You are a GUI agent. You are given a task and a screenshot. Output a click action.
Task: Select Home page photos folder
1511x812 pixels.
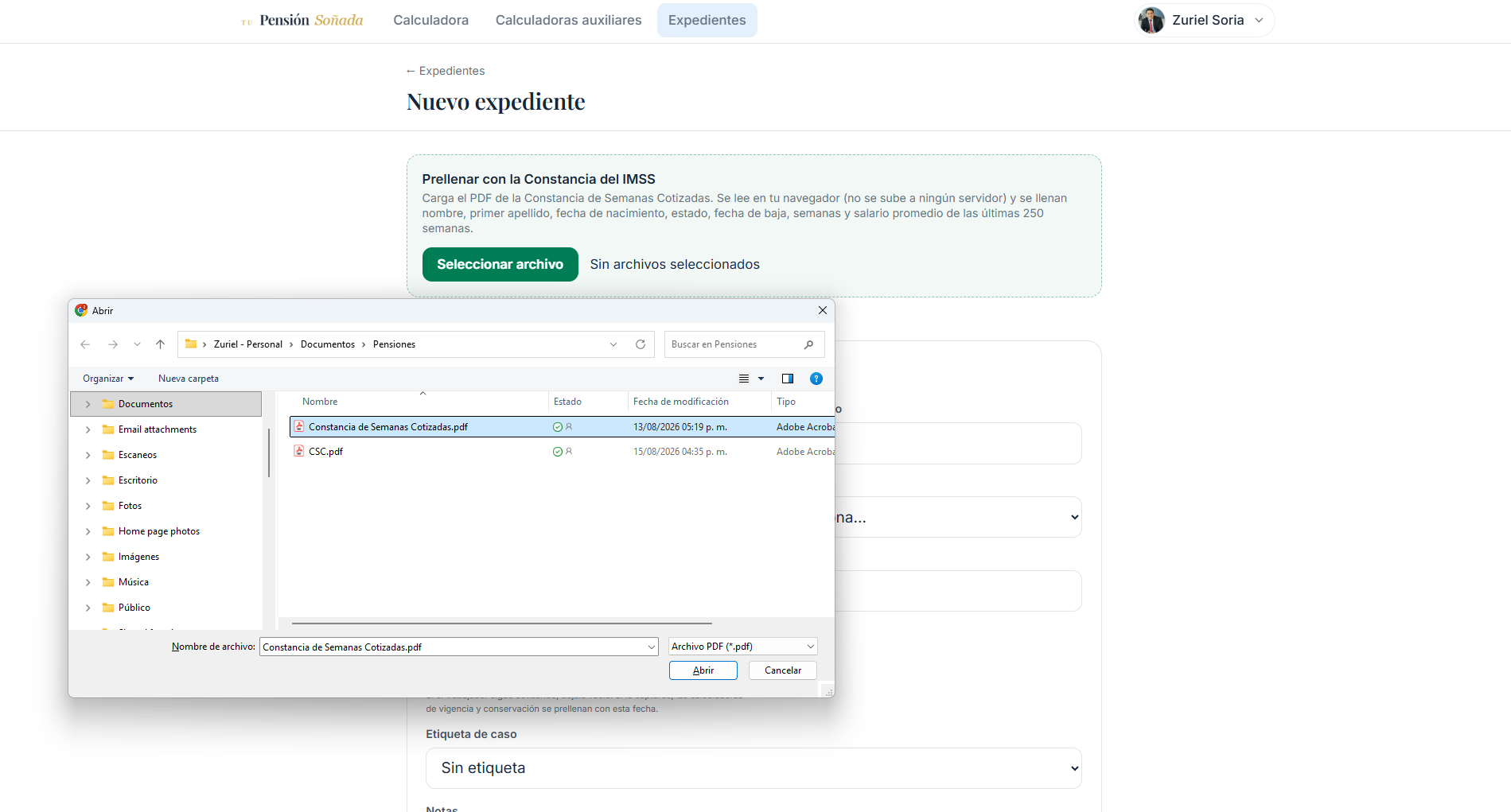[159, 531]
